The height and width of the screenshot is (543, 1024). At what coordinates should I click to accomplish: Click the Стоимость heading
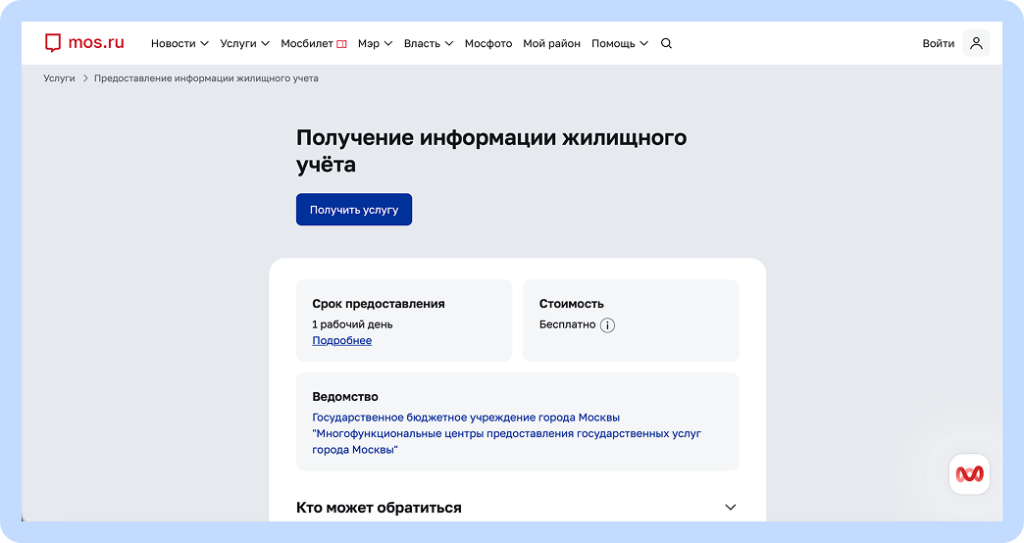click(x=571, y=304)
